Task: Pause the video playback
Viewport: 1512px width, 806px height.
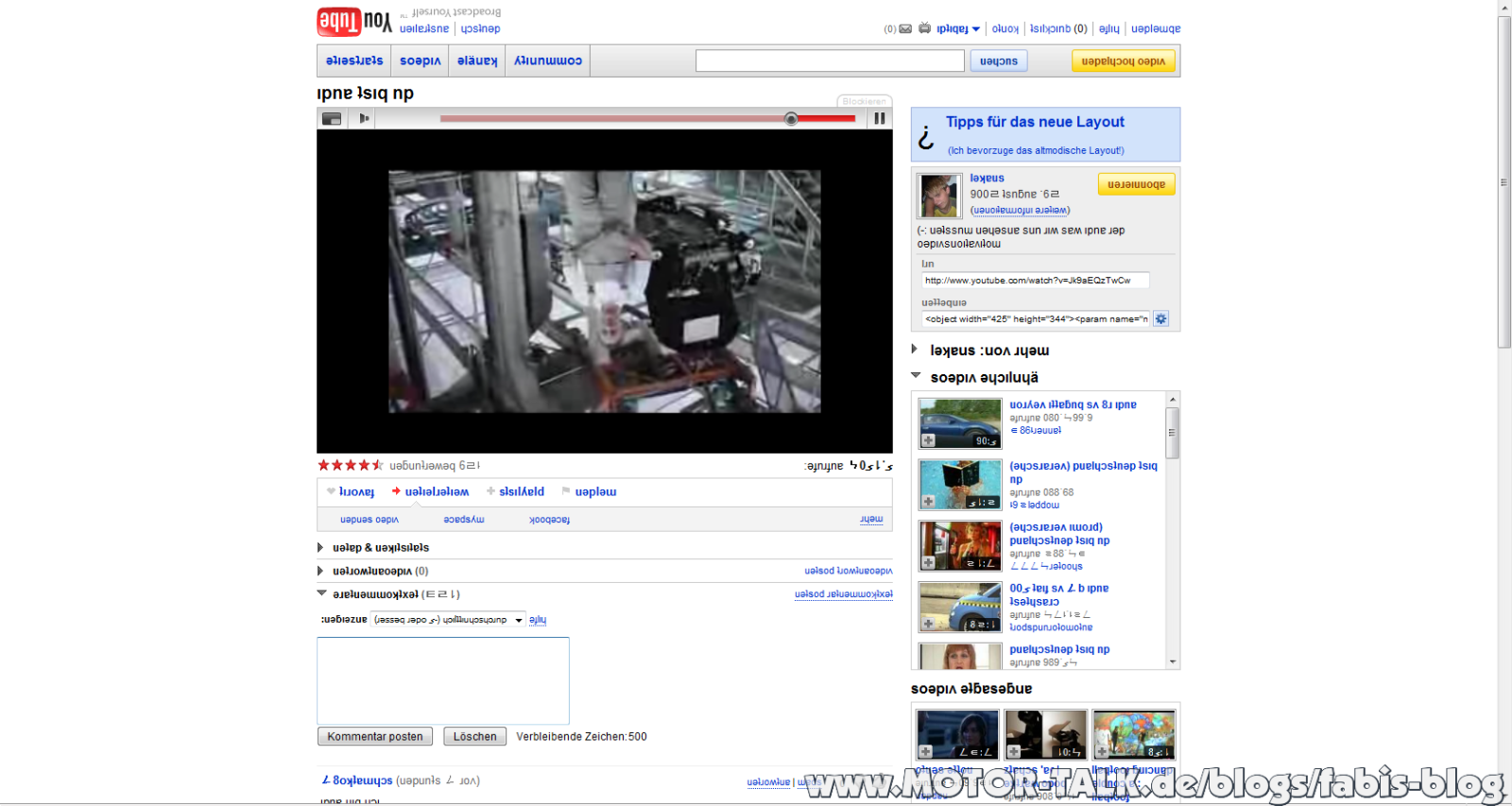Action: [x=880, y=118]
